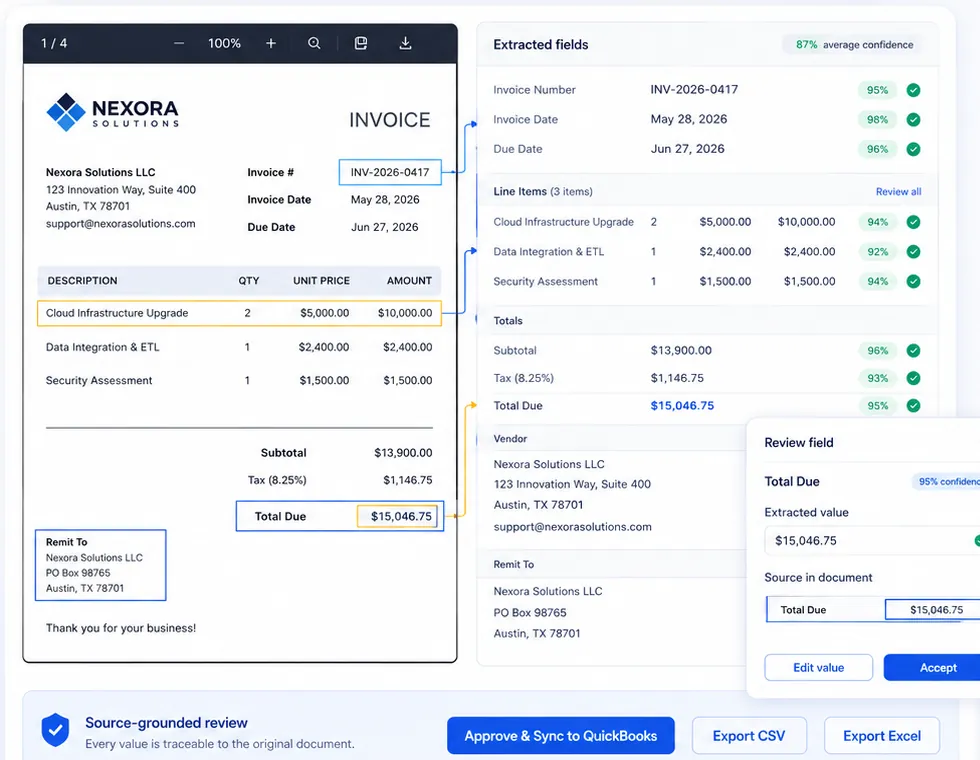
Task: Click the Remit To section header in Extracted fields
Action: 514,564
